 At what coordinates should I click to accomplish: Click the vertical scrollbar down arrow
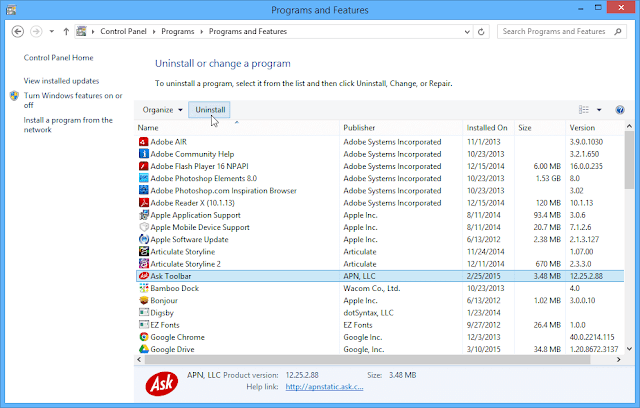point(629,349)
